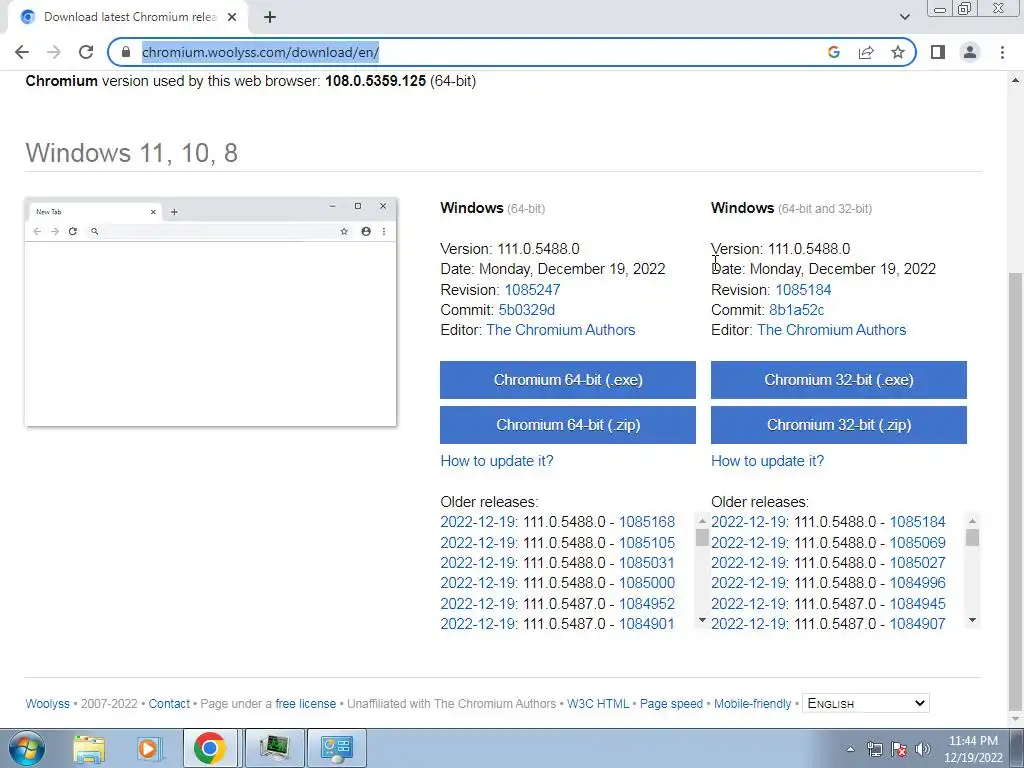
Task: Open 'How to update it?' under 32-bit
Action: coord(767,461)
